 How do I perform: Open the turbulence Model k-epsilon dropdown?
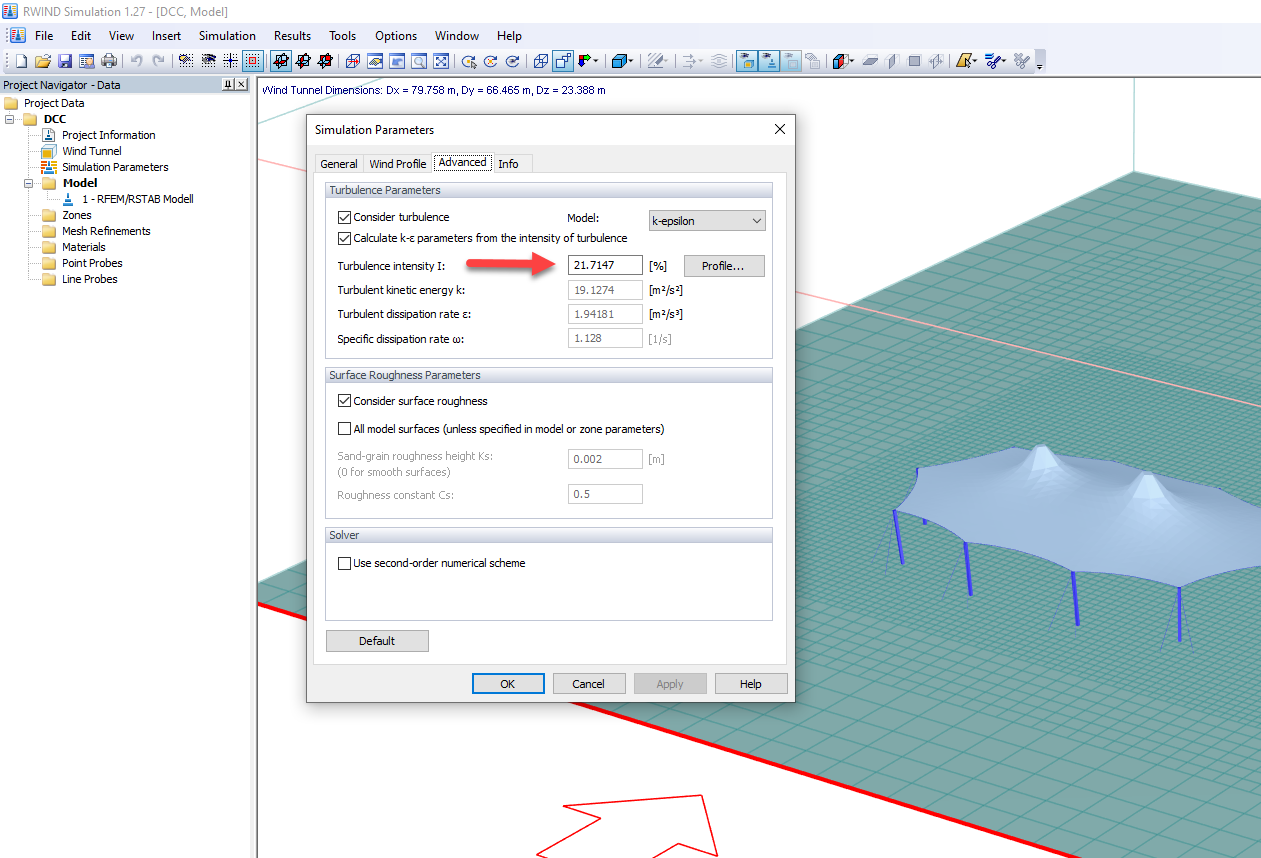point(706,221)
